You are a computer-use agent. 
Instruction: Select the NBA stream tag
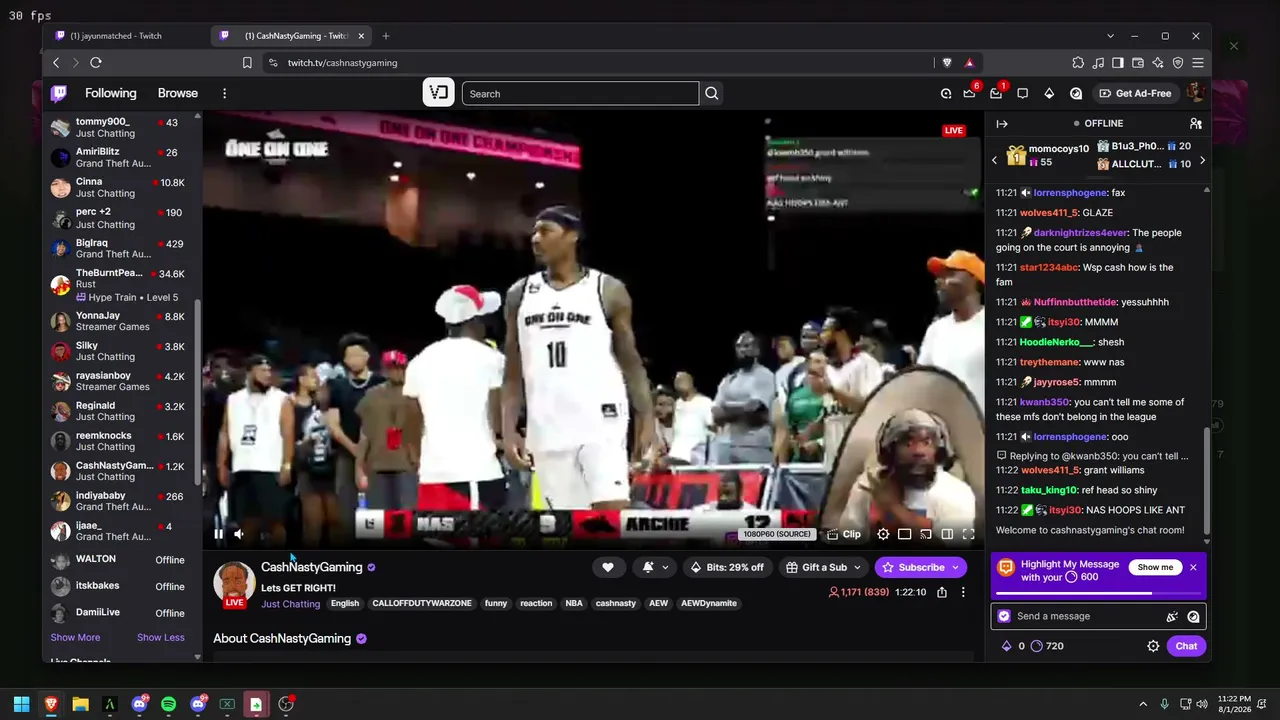[x=574, y=603]
